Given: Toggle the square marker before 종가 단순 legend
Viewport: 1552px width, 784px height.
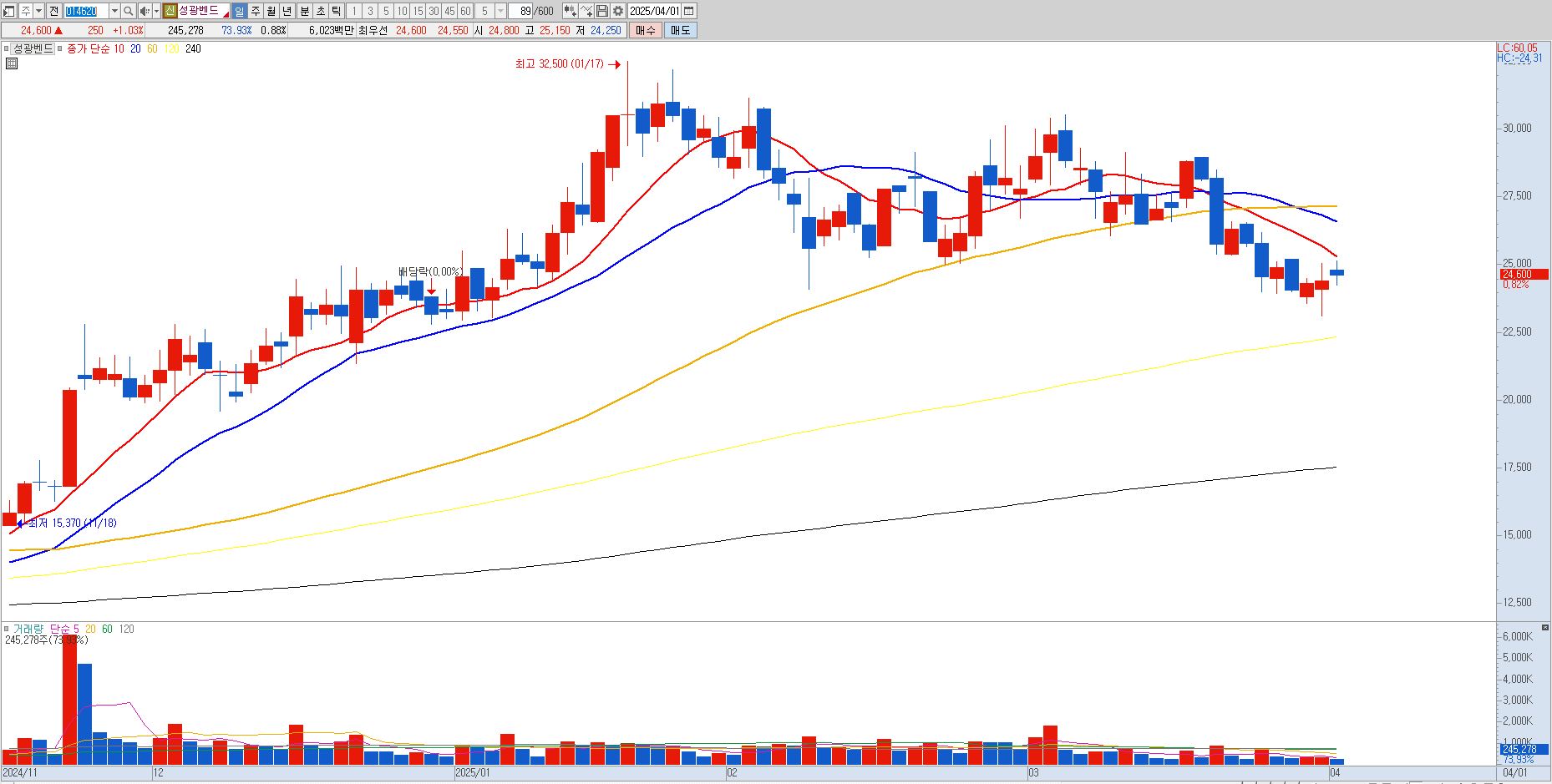Looking at the screenshot, I should point(61,48).
